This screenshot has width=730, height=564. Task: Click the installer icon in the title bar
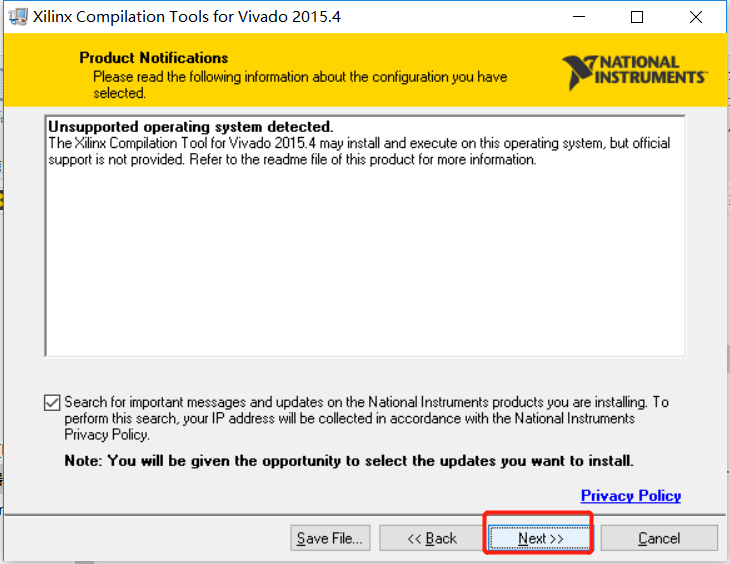(x=18, y=17)
